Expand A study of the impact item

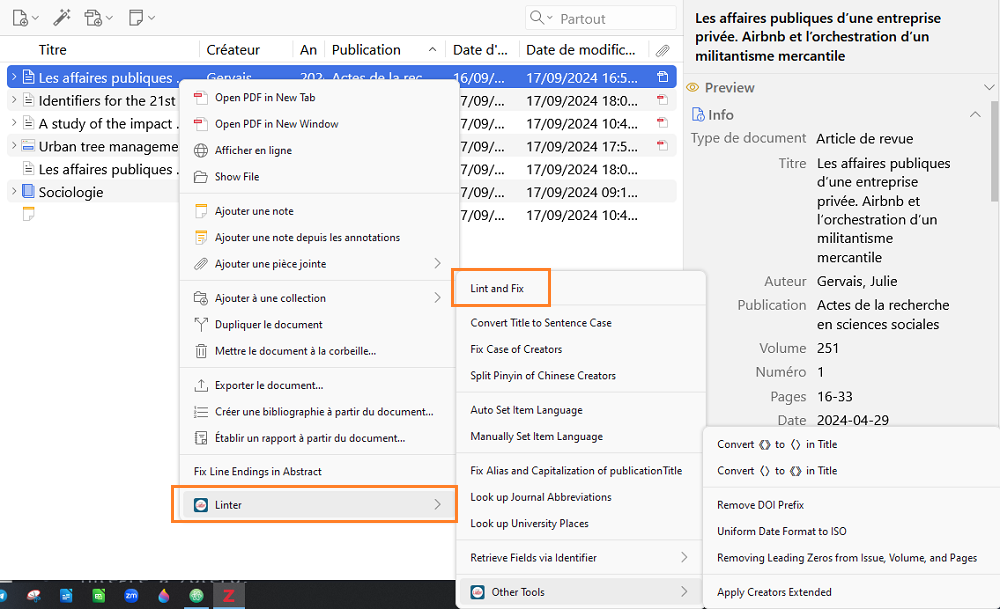pos(13,123)
